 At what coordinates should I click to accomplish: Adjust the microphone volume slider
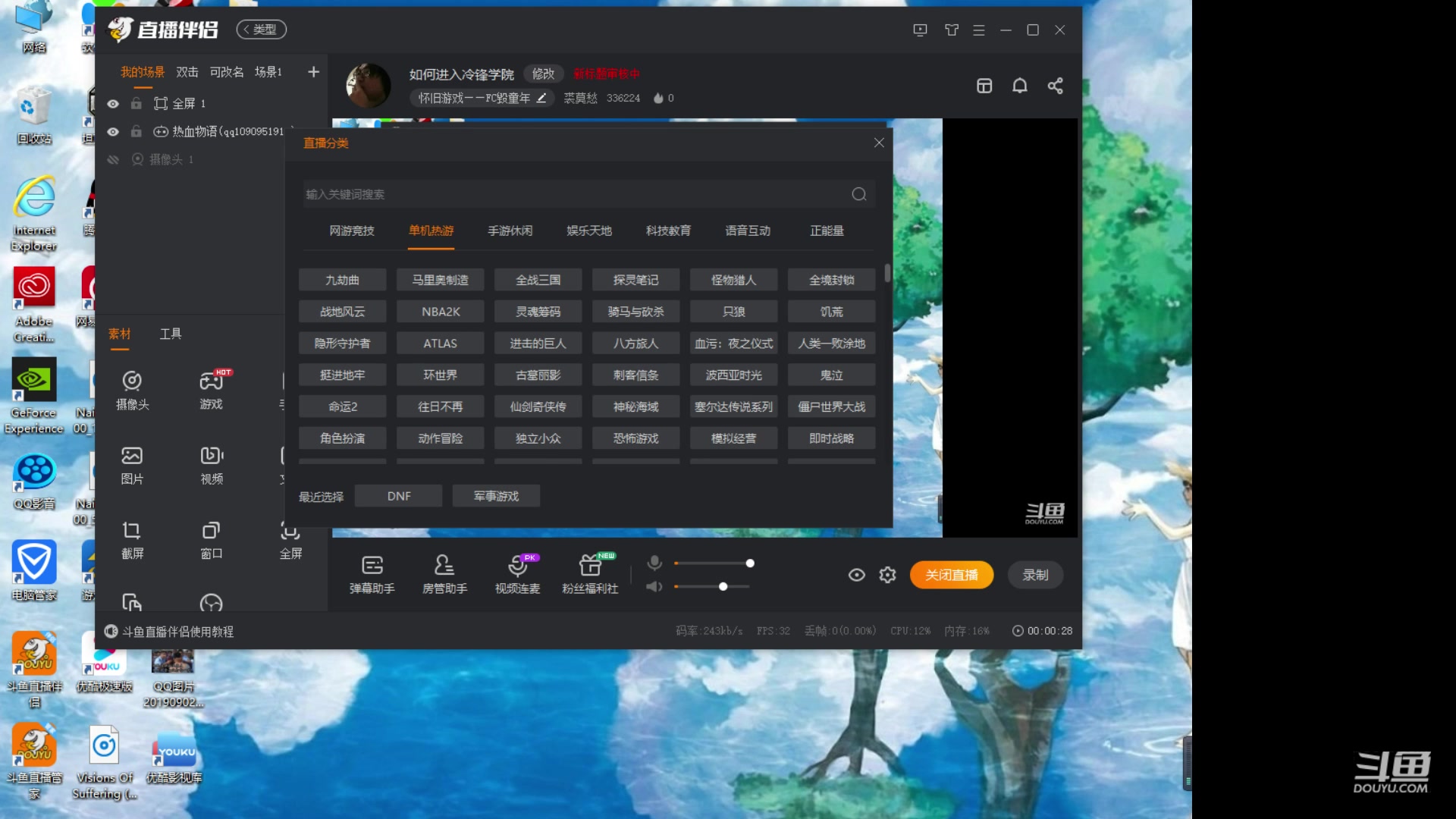[x=713, y=563]
